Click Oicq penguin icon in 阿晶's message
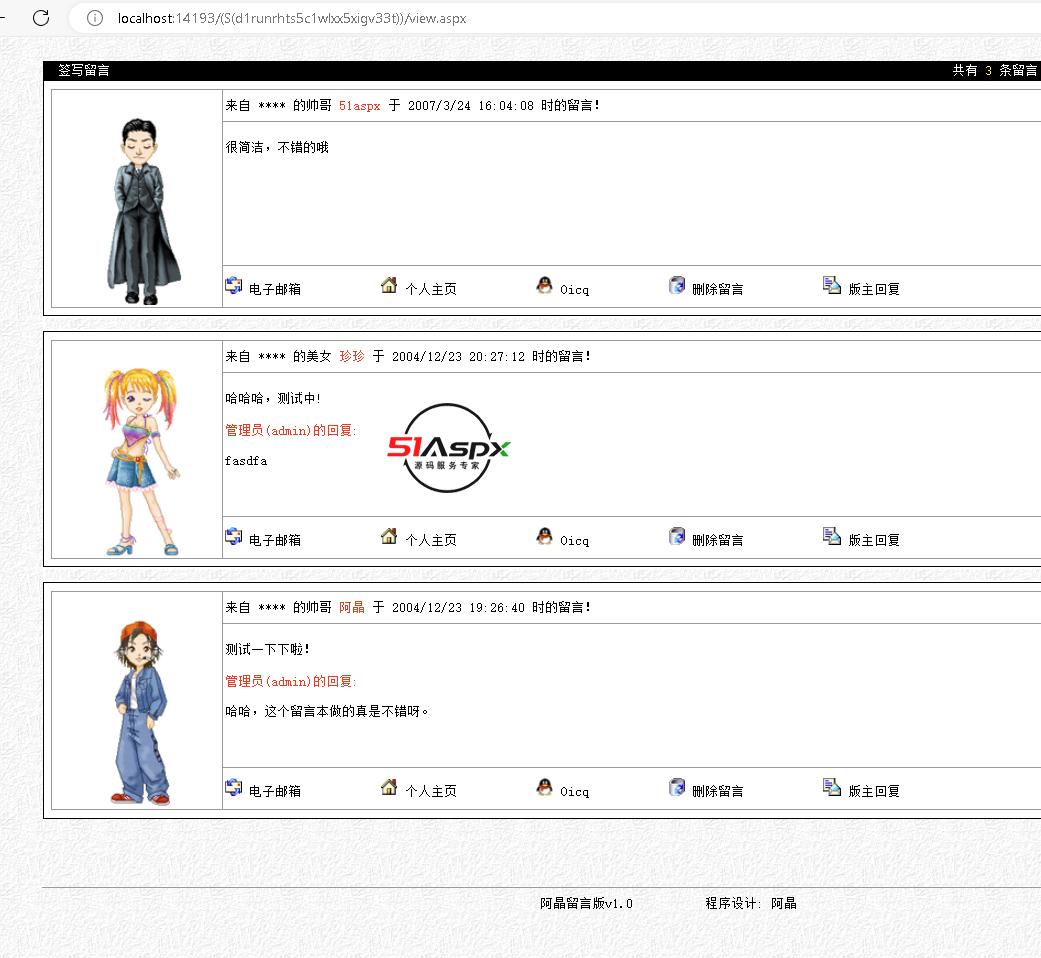Viewport: 1041px width, 958px height. (x=544, y=788)
